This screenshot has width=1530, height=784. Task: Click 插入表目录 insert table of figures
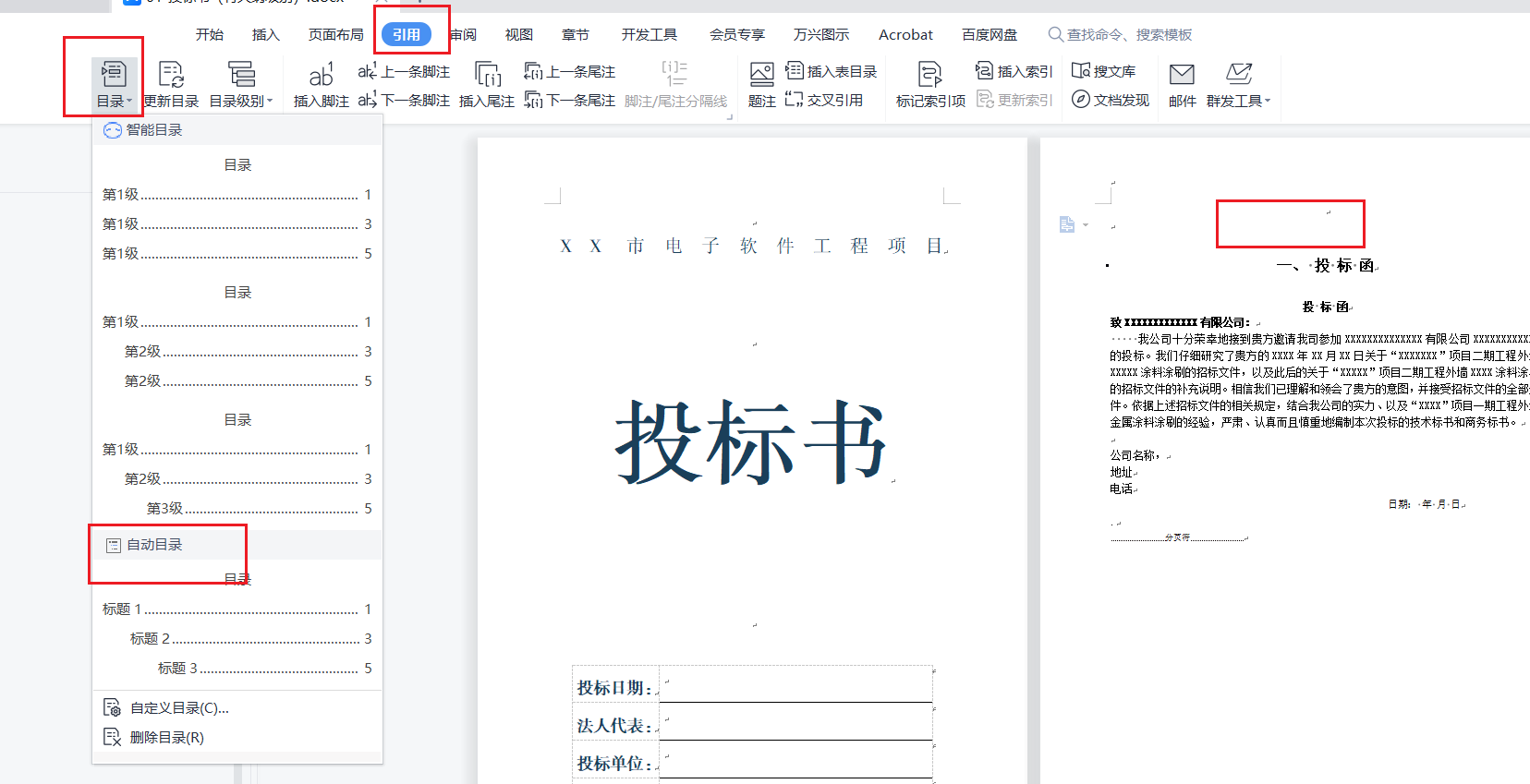(x=832, y=71)
